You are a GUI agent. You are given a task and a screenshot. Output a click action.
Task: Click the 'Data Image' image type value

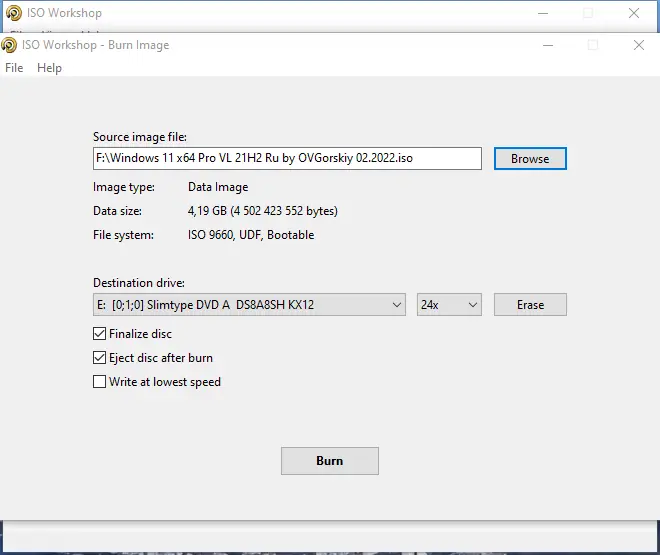tap(218, 187)
